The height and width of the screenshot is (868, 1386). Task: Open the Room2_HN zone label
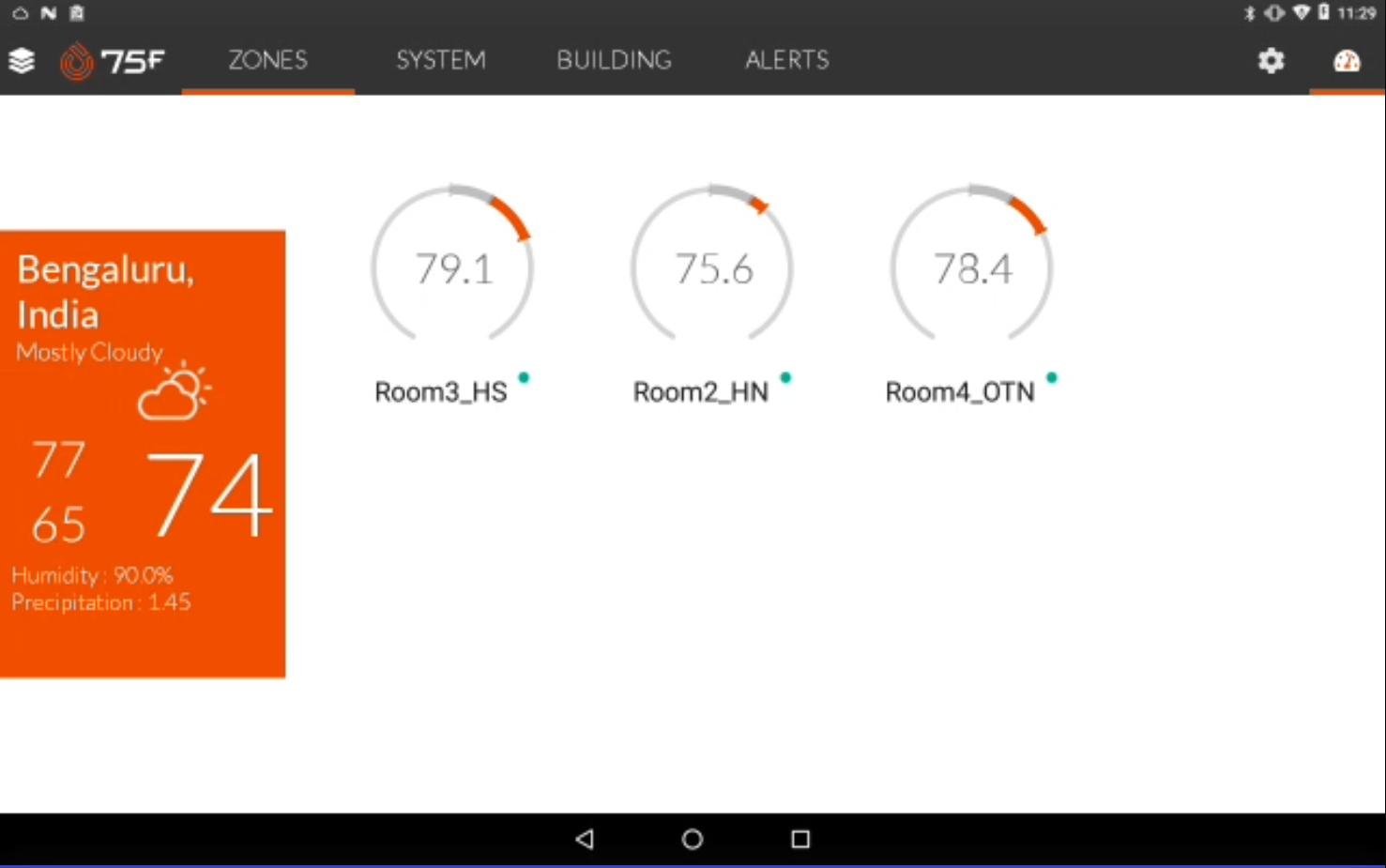pos(701,392)
